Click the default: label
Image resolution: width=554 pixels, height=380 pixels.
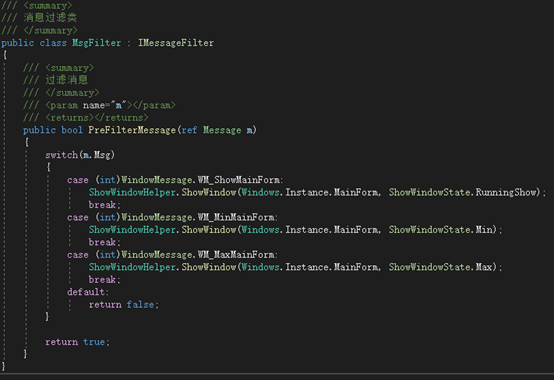(x=88, y=292)
